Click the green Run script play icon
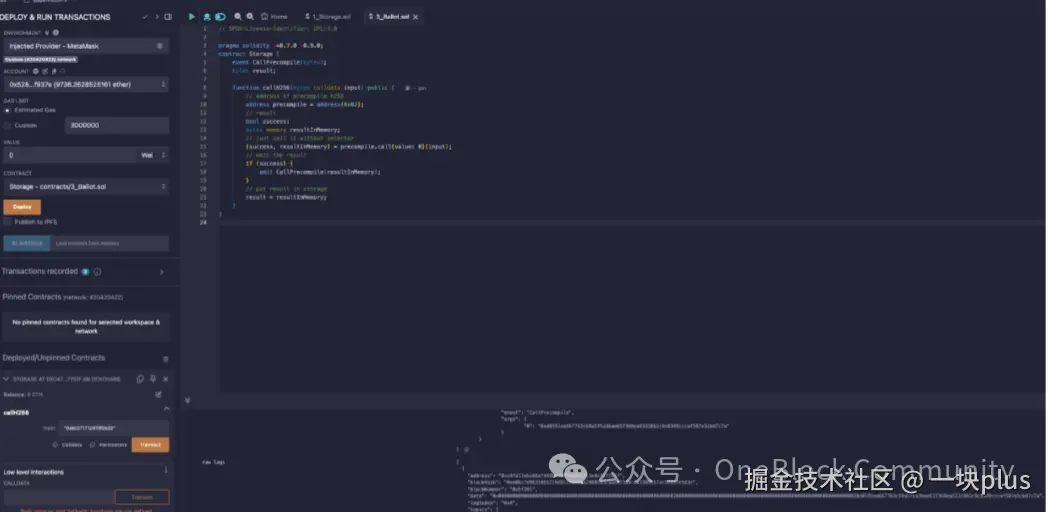The image size is (1048, 512). pyautogui.click(x=192, y=17)
